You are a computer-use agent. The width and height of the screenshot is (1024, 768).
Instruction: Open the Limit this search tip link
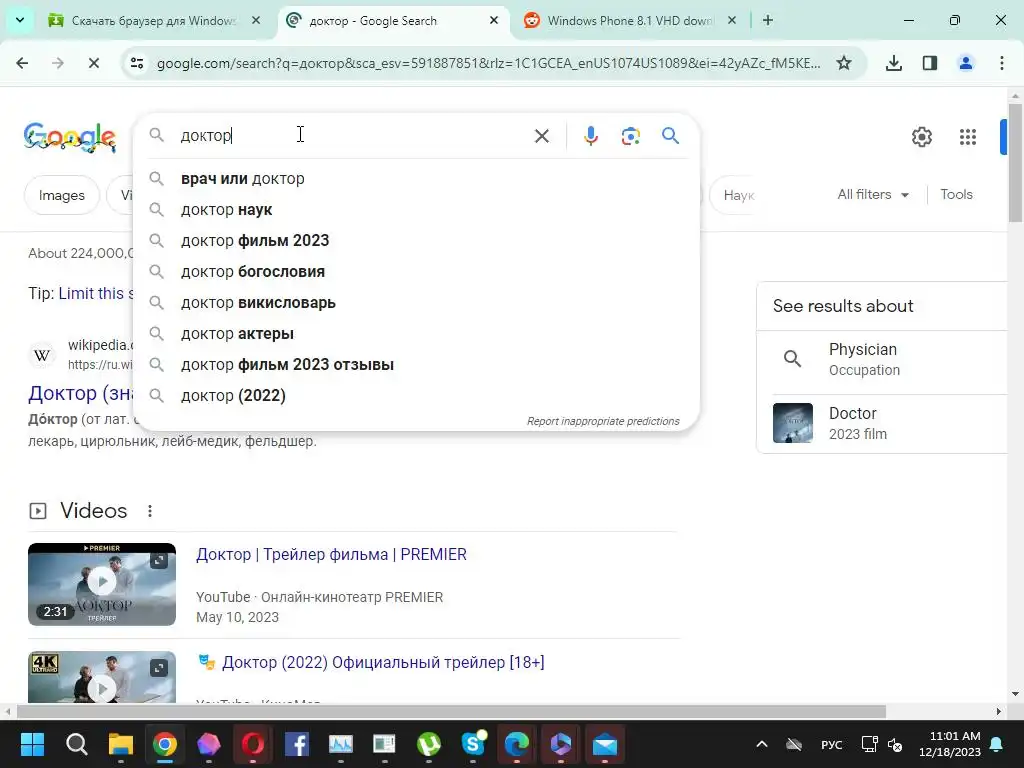click(95, 293)
